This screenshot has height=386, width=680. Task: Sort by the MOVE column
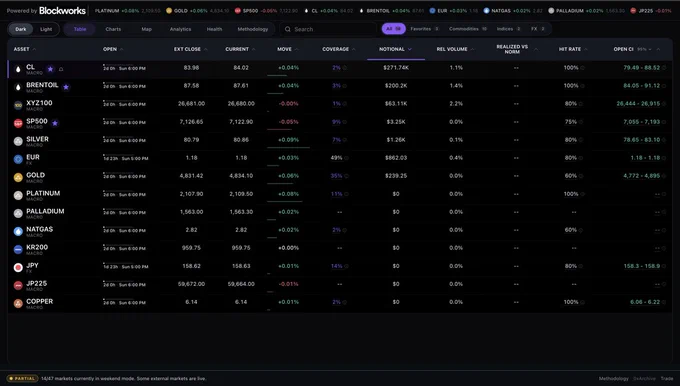click(288, 49)
